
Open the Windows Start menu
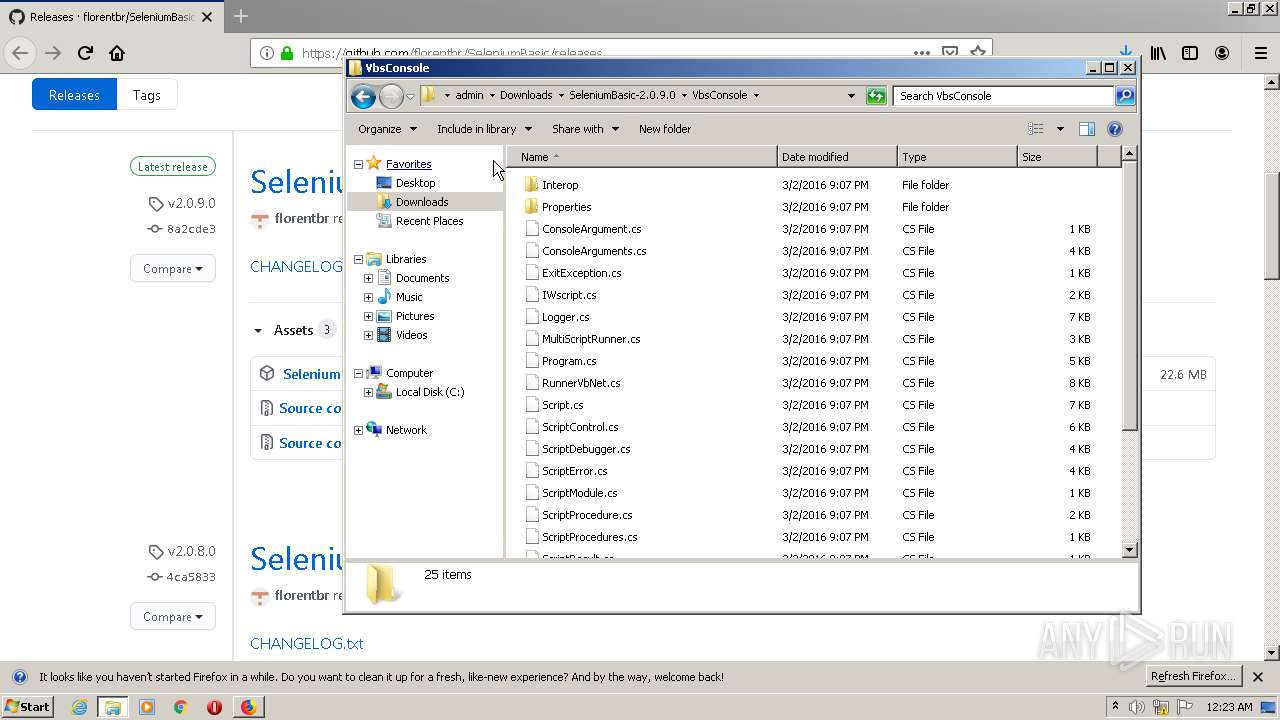[27, 706]
